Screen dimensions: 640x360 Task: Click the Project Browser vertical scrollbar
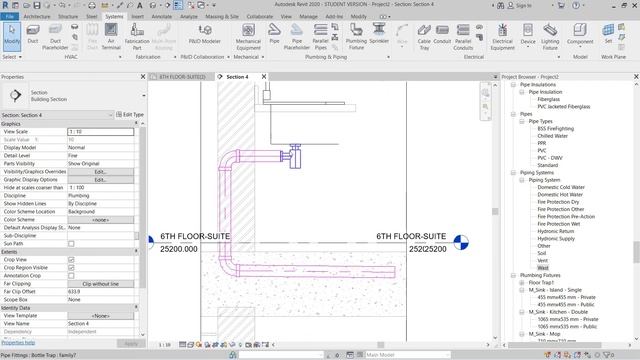coord(636,252)
